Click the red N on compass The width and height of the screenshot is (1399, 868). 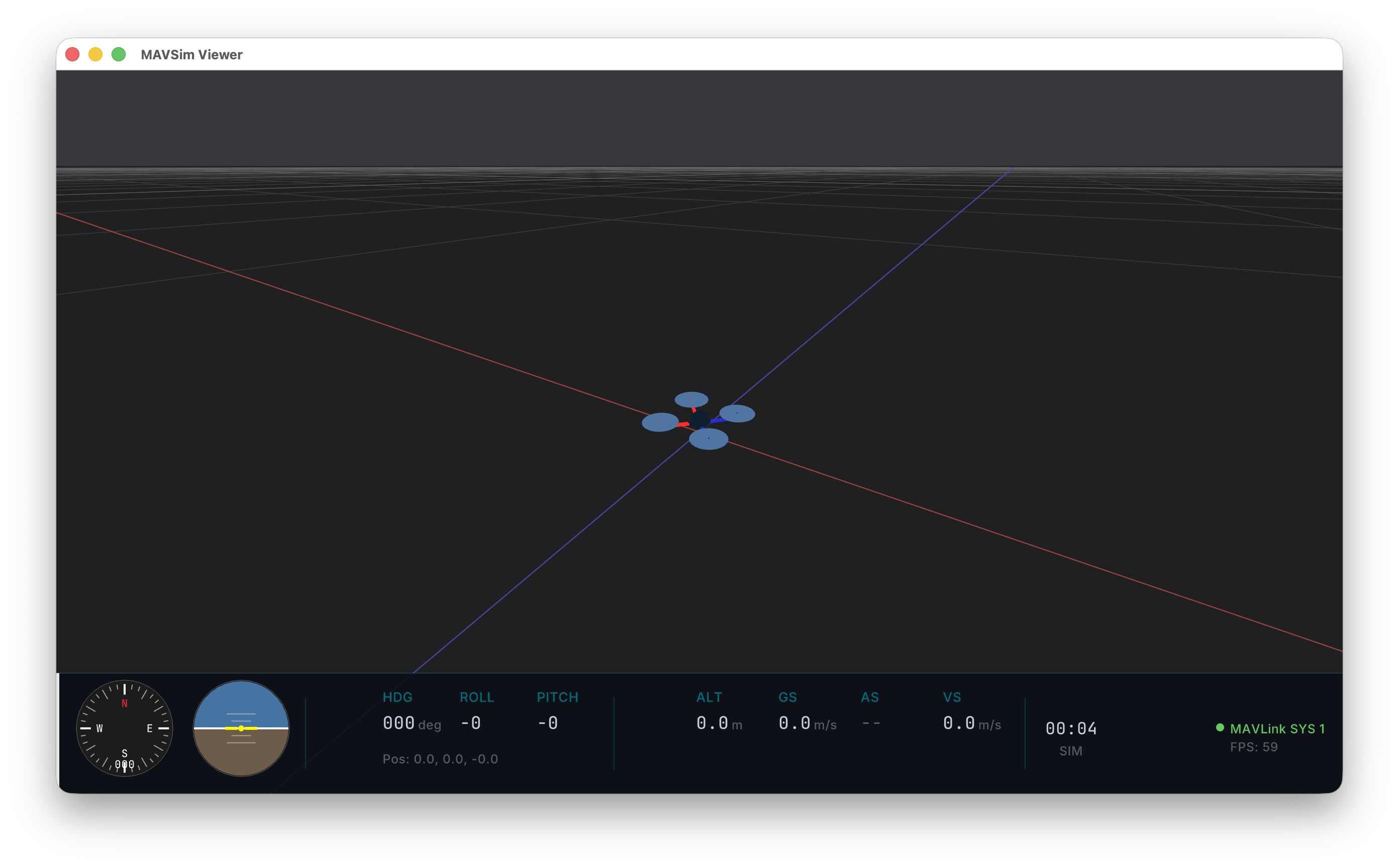124,703
